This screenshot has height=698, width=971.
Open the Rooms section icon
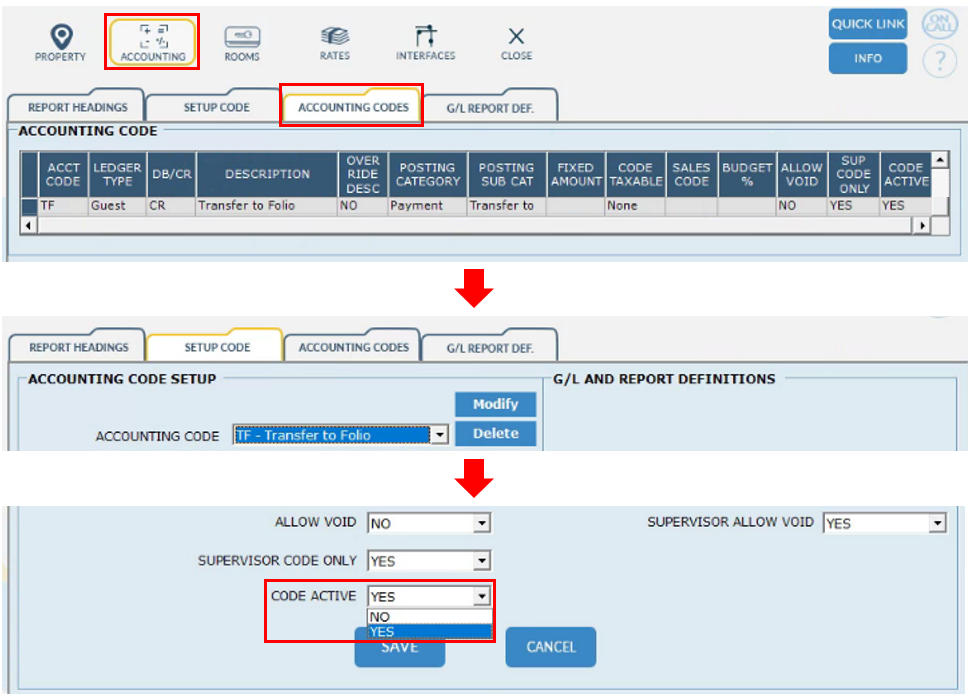point(242,43)
